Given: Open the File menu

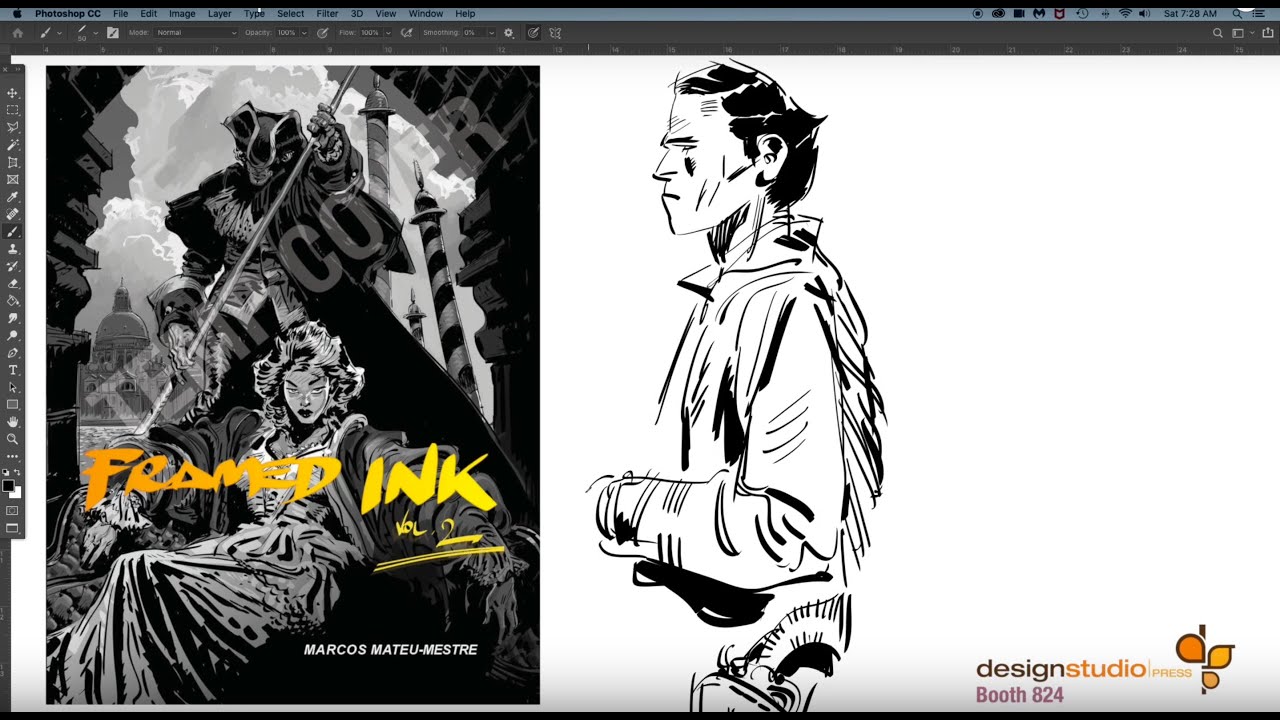Looking at the screenshot, I should pyautogui.click(x=120, y=14).
